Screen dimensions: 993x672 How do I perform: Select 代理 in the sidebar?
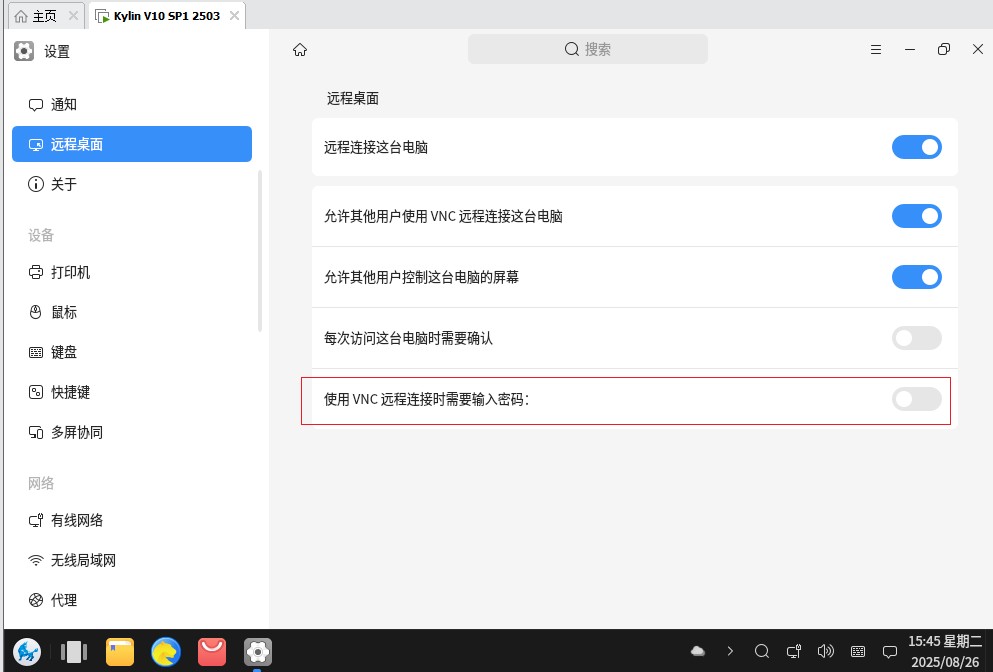coord(132,600)
